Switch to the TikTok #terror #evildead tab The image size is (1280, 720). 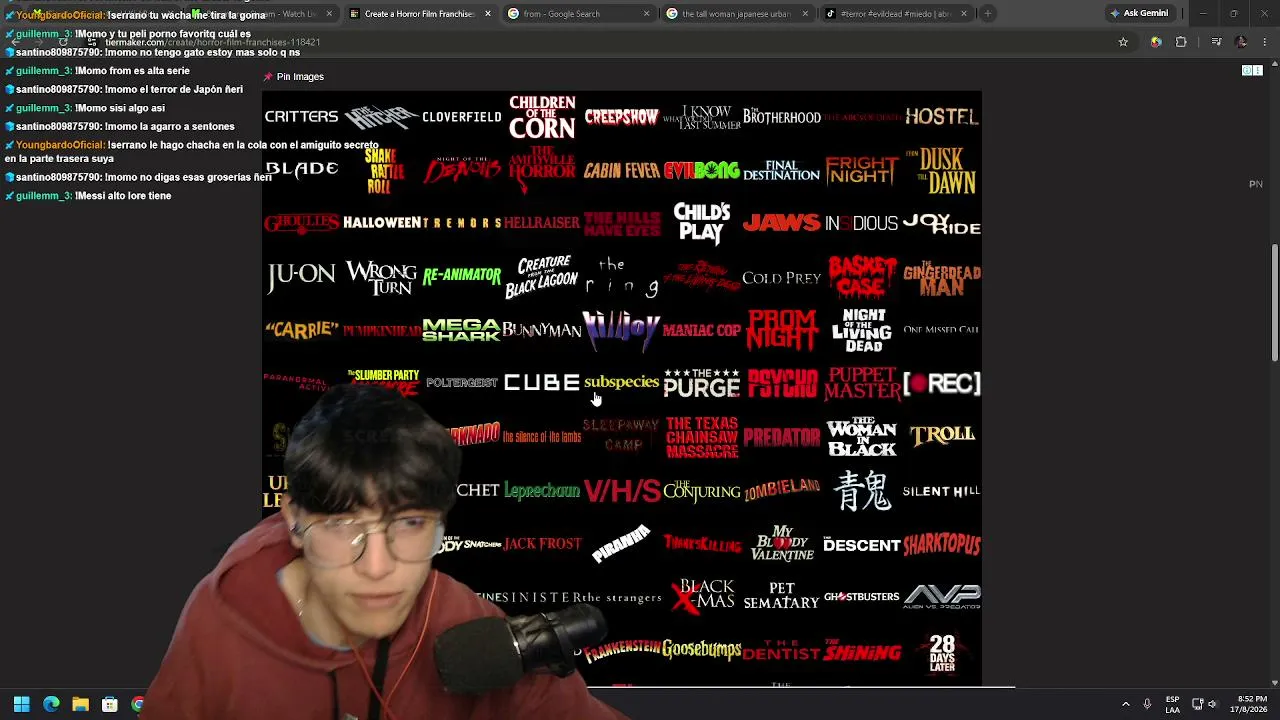(x=895, y=14)
